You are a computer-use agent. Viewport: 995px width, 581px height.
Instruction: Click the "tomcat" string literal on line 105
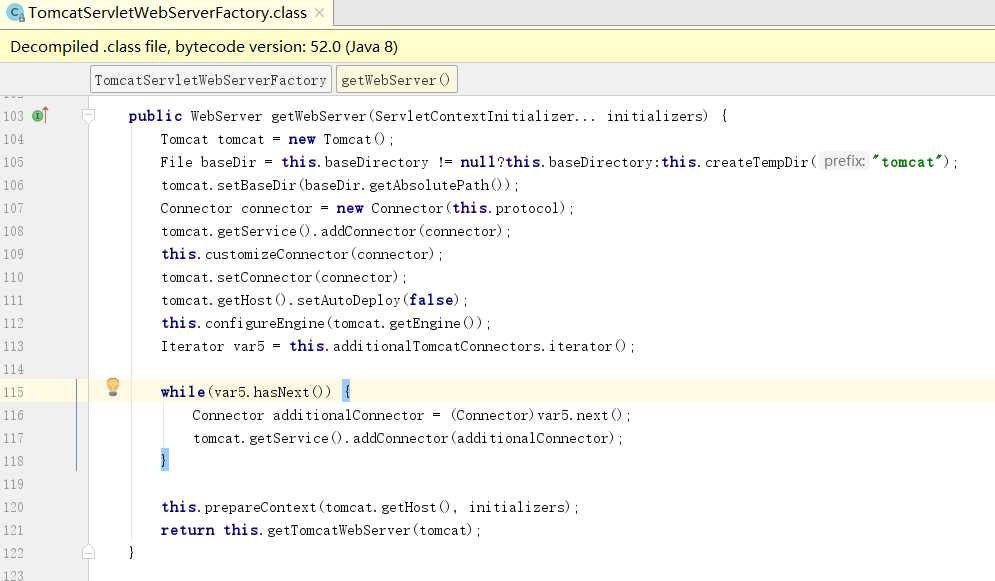point(907,162)
